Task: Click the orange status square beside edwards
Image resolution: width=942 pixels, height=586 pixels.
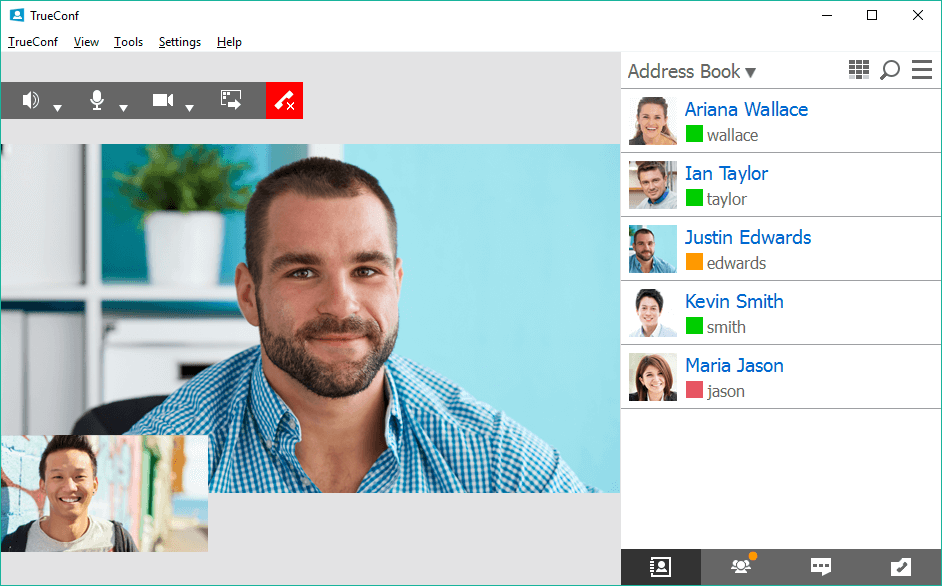Action: tap(694, 261)
